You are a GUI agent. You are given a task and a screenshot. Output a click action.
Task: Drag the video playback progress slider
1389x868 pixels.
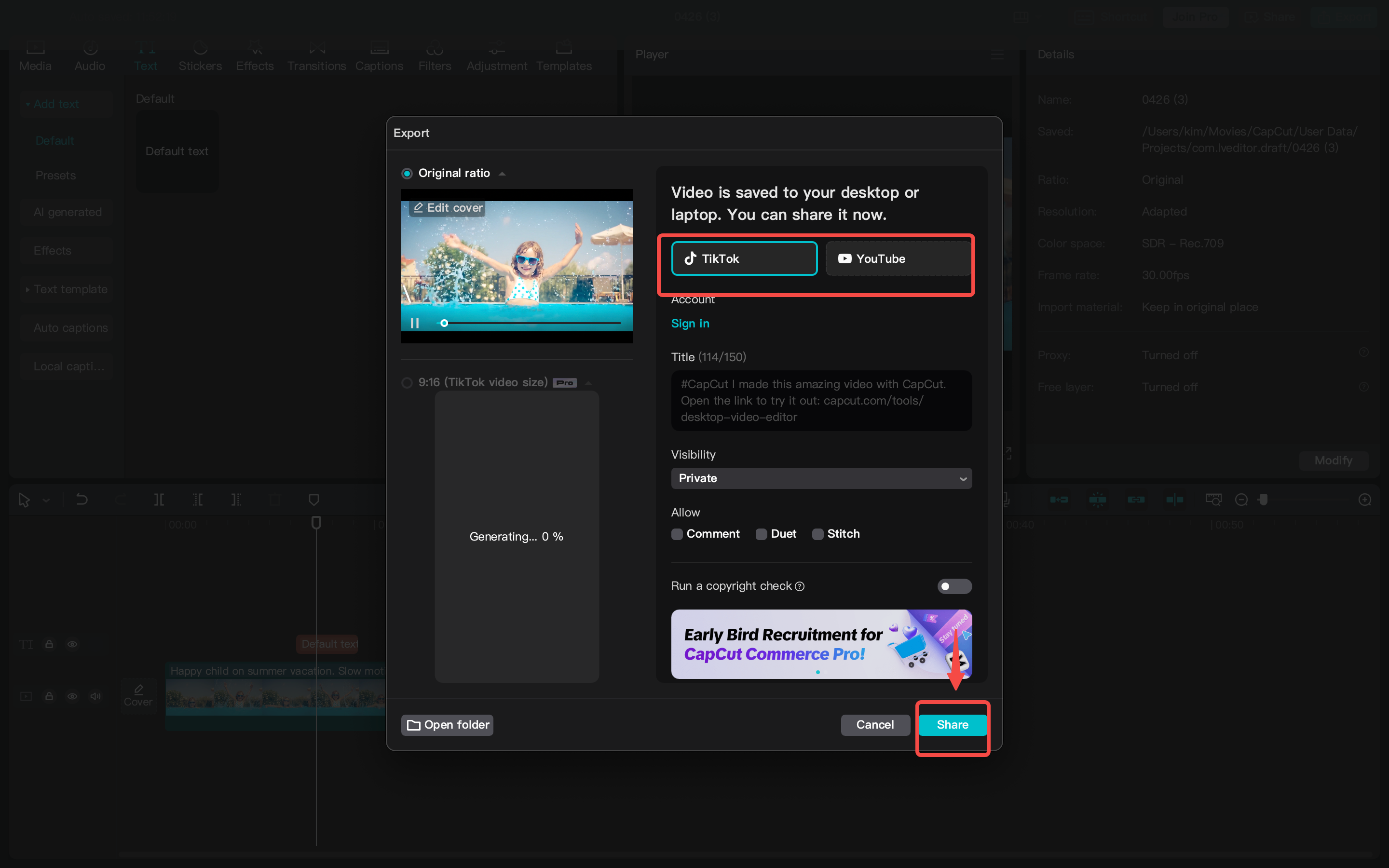(445, 322)
